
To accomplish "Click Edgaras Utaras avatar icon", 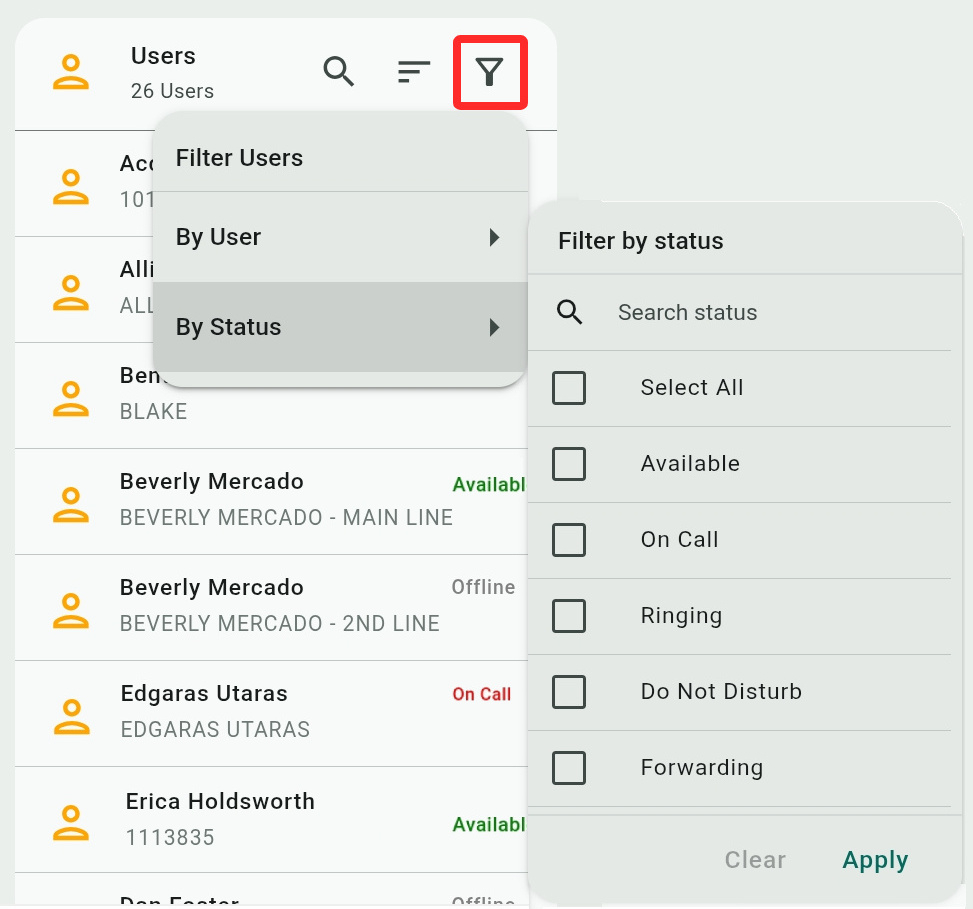I will tap(71, 717).
